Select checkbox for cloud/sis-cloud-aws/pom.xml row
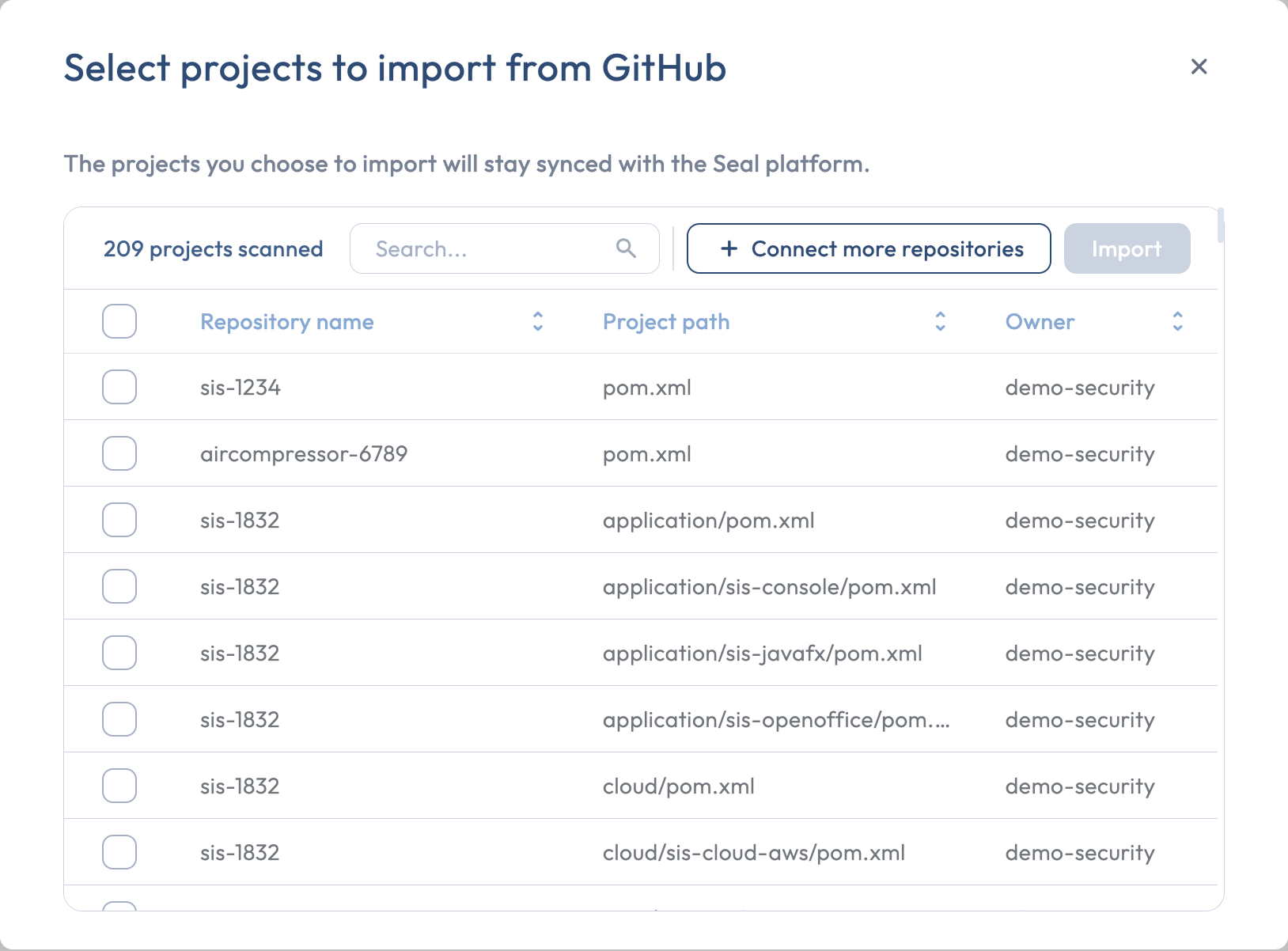 click(x=119, y=852)
